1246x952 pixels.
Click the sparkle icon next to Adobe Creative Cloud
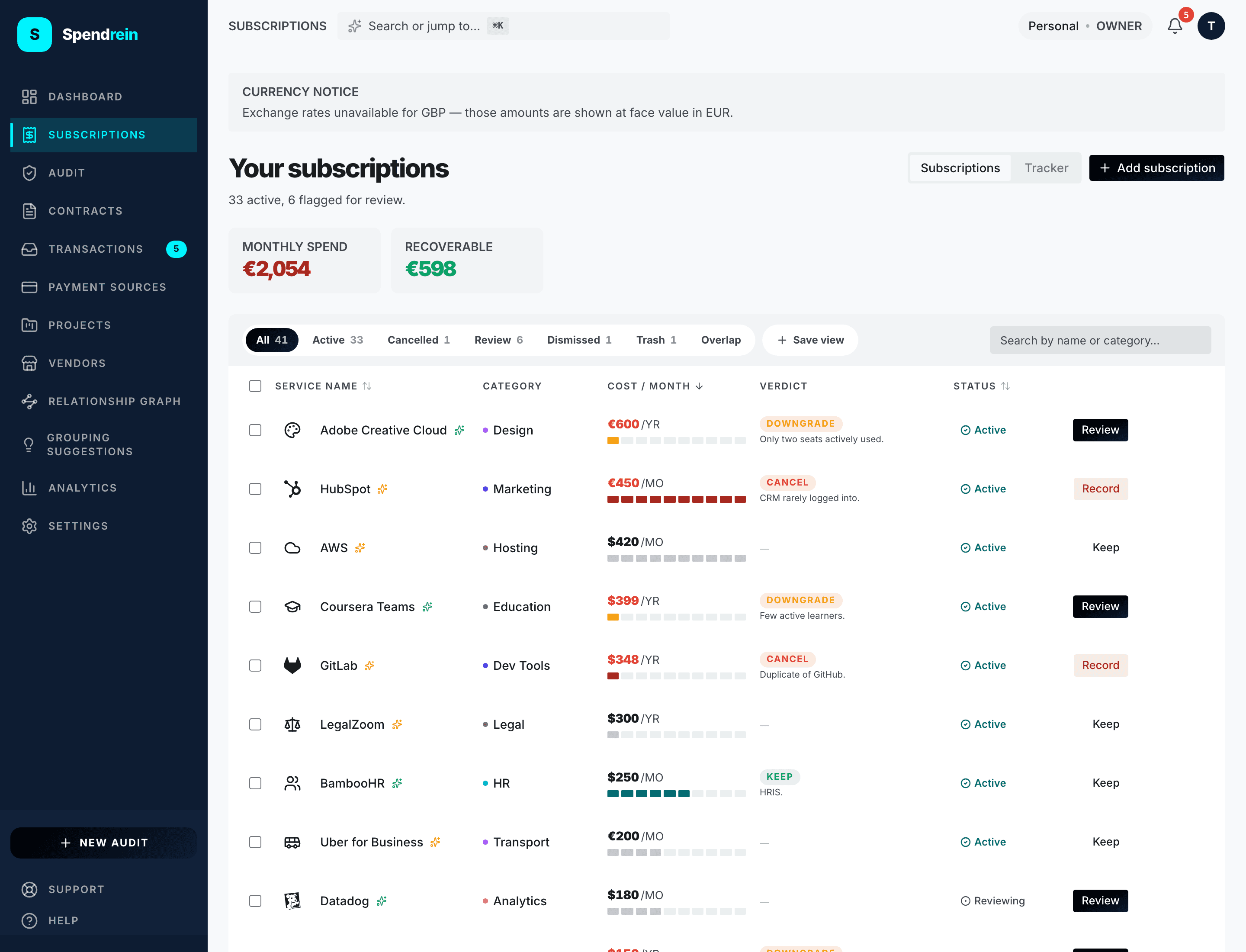(459, 430)
